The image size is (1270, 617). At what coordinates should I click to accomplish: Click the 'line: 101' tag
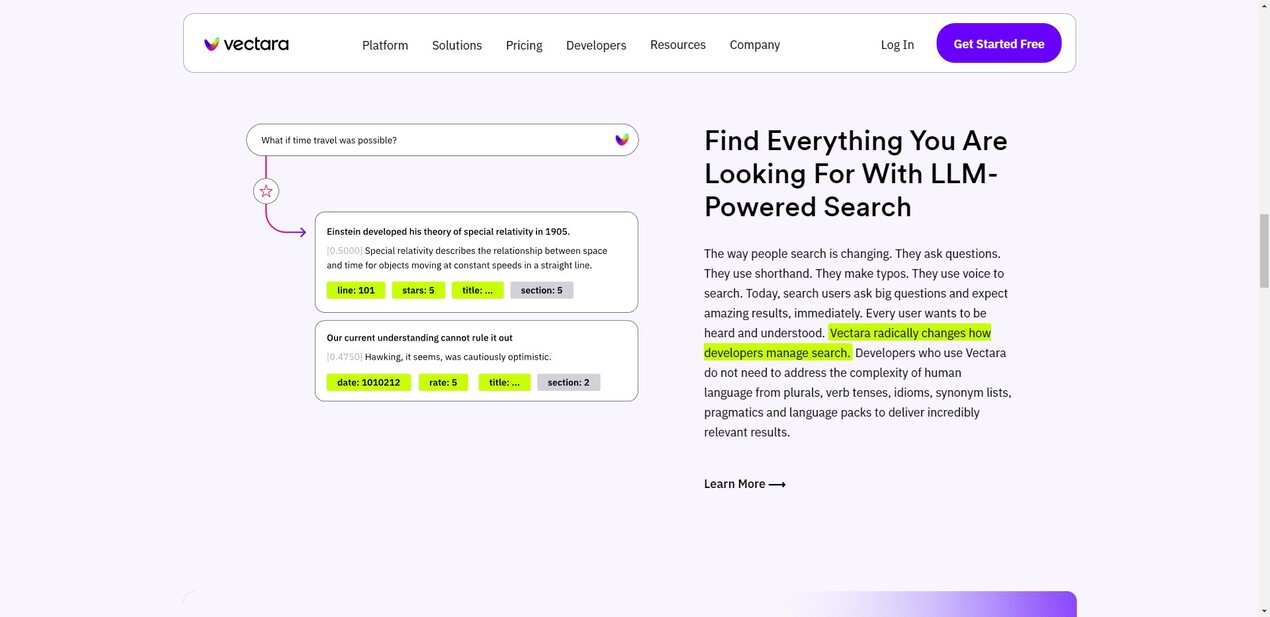click(356, 290)
